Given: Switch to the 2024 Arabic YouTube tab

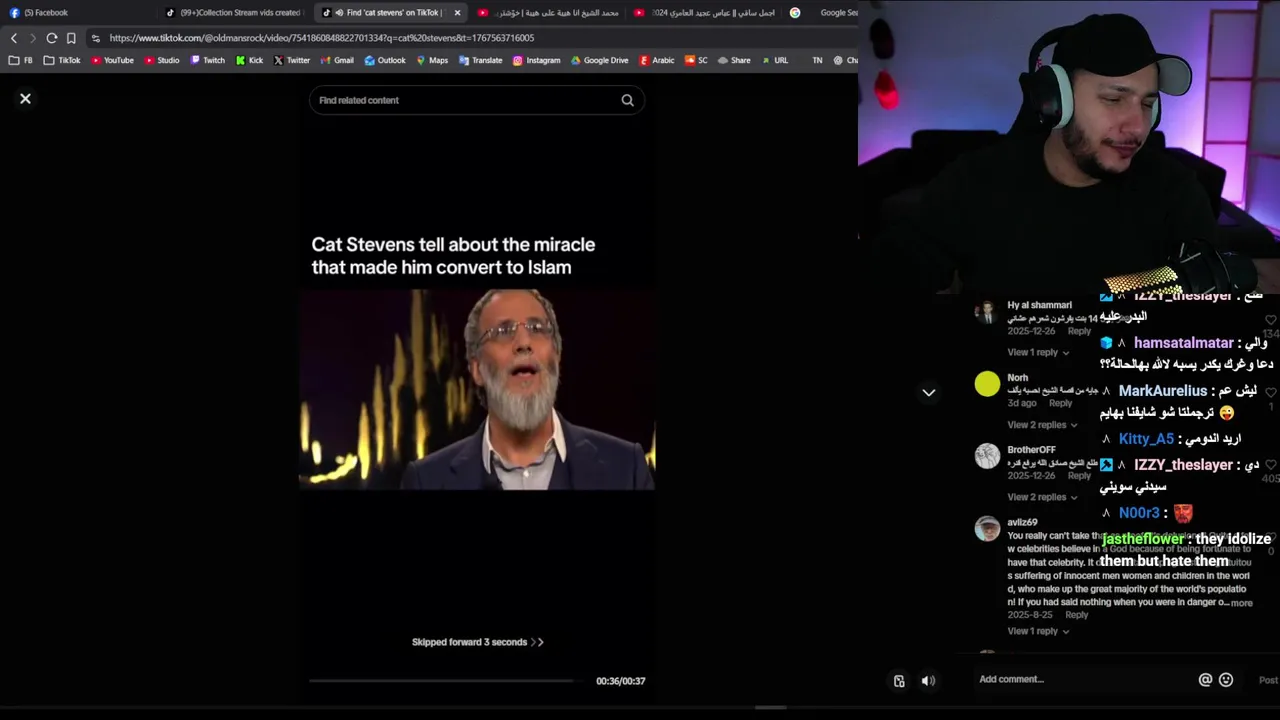Looking at the screenshot, I should (706, 13).
